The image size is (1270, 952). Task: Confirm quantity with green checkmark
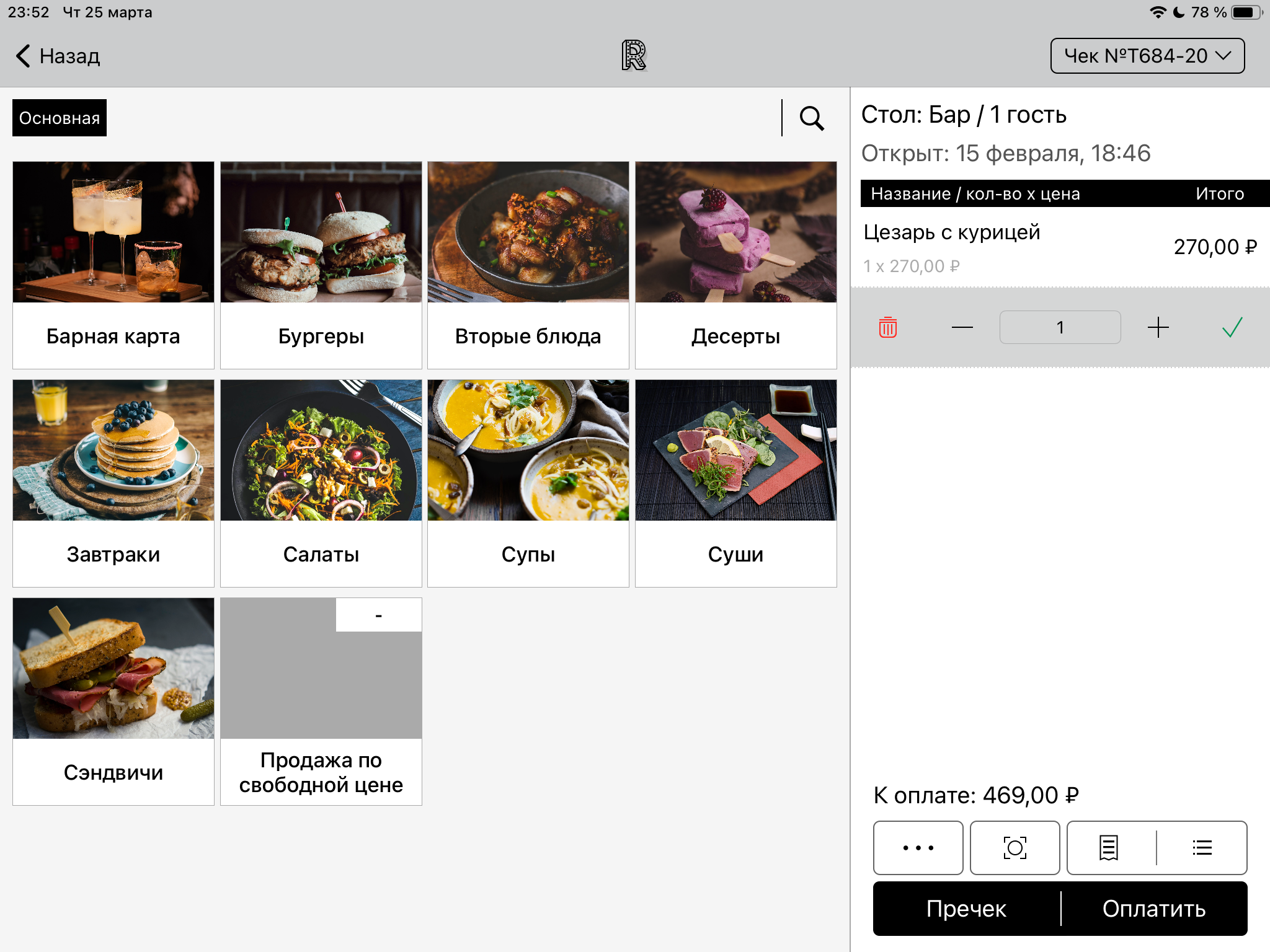click(1232, 327)
